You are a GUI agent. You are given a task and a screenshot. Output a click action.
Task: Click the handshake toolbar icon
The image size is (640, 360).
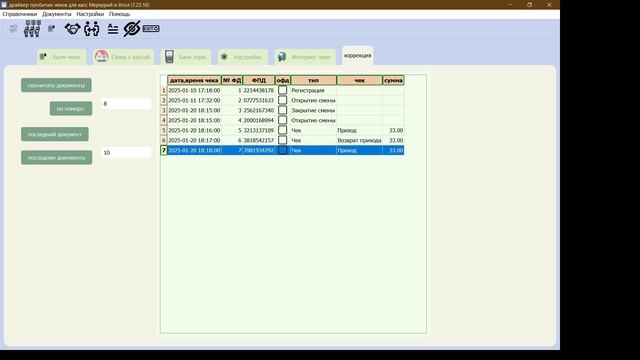(x=72, y=29)
